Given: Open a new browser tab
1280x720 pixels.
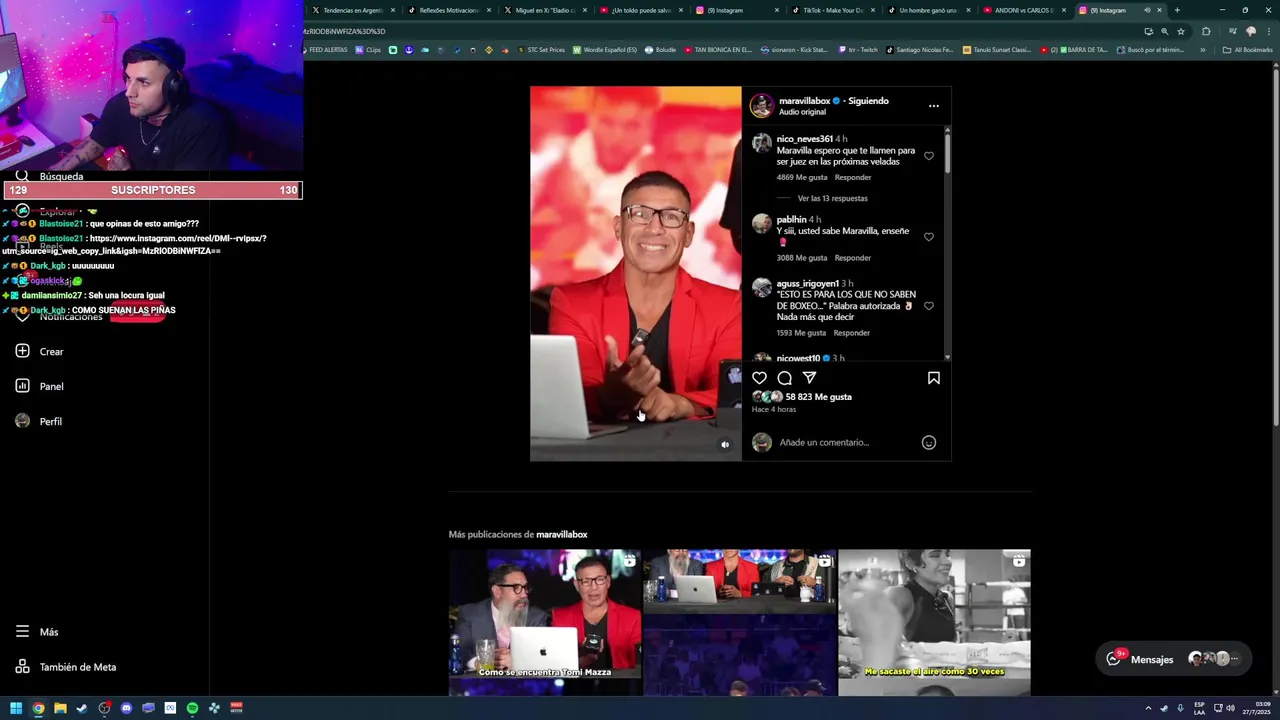Looking at the screenshot, I should click(1177, 10).
